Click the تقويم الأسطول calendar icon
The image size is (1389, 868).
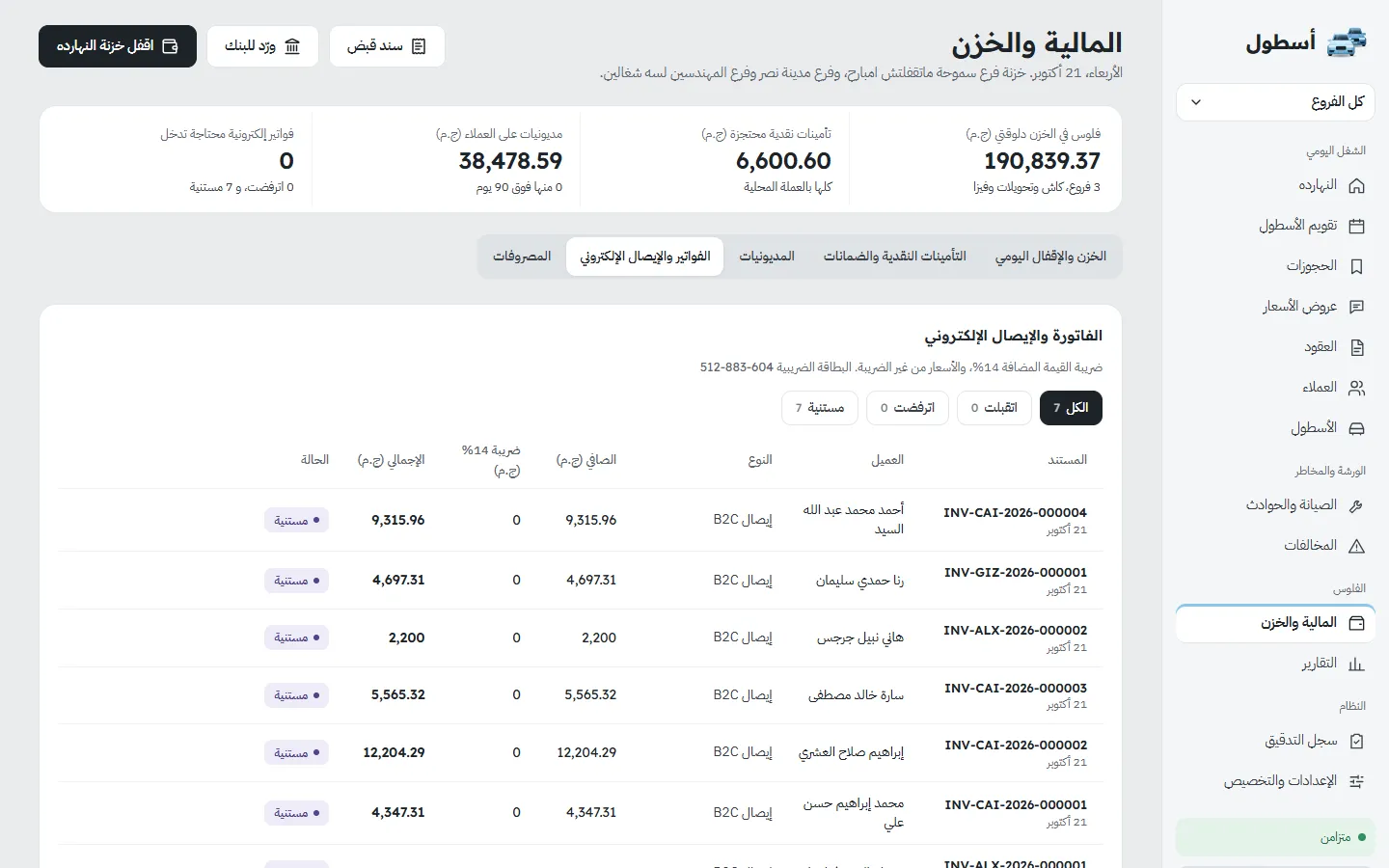[1356, 226]
